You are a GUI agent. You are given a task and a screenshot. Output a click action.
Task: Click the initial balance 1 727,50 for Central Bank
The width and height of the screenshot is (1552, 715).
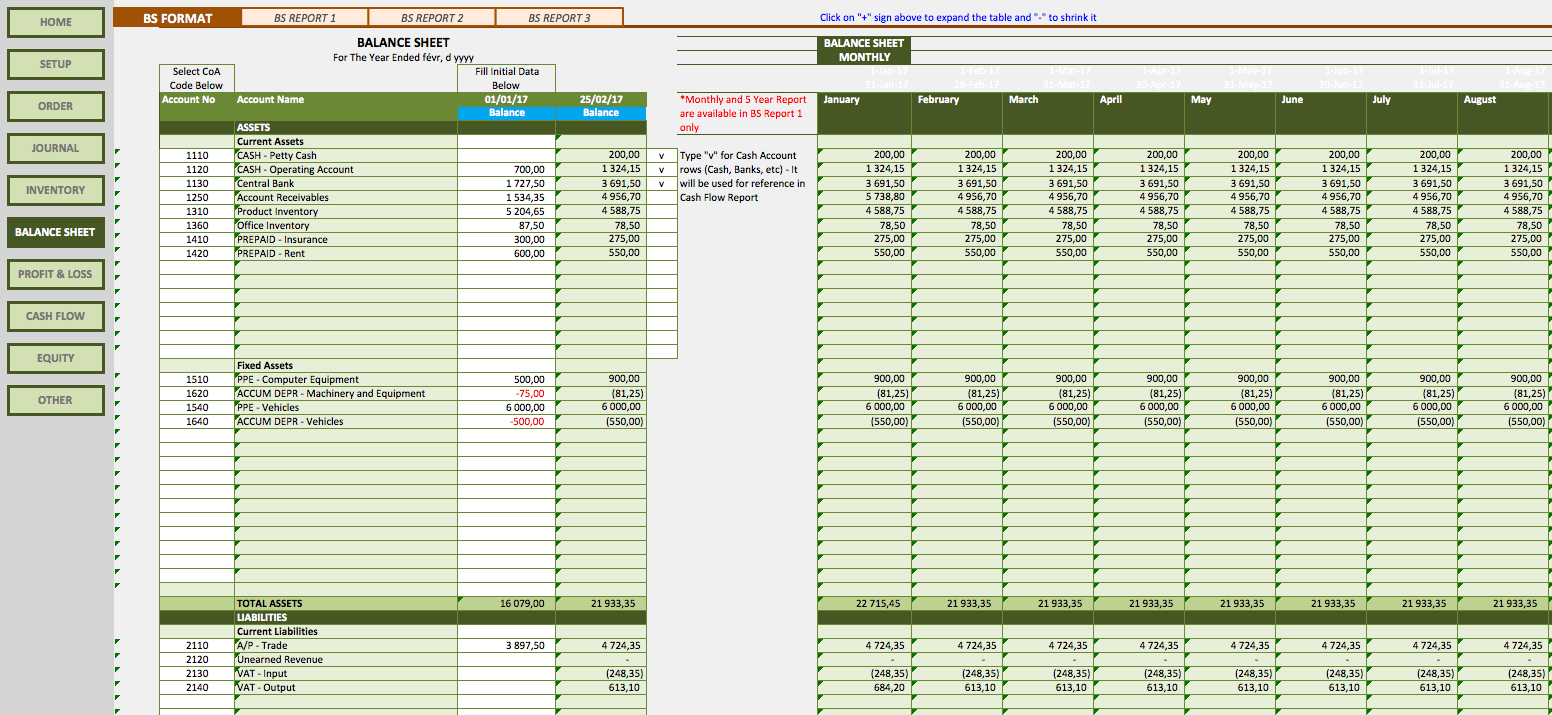pos(506,184)
